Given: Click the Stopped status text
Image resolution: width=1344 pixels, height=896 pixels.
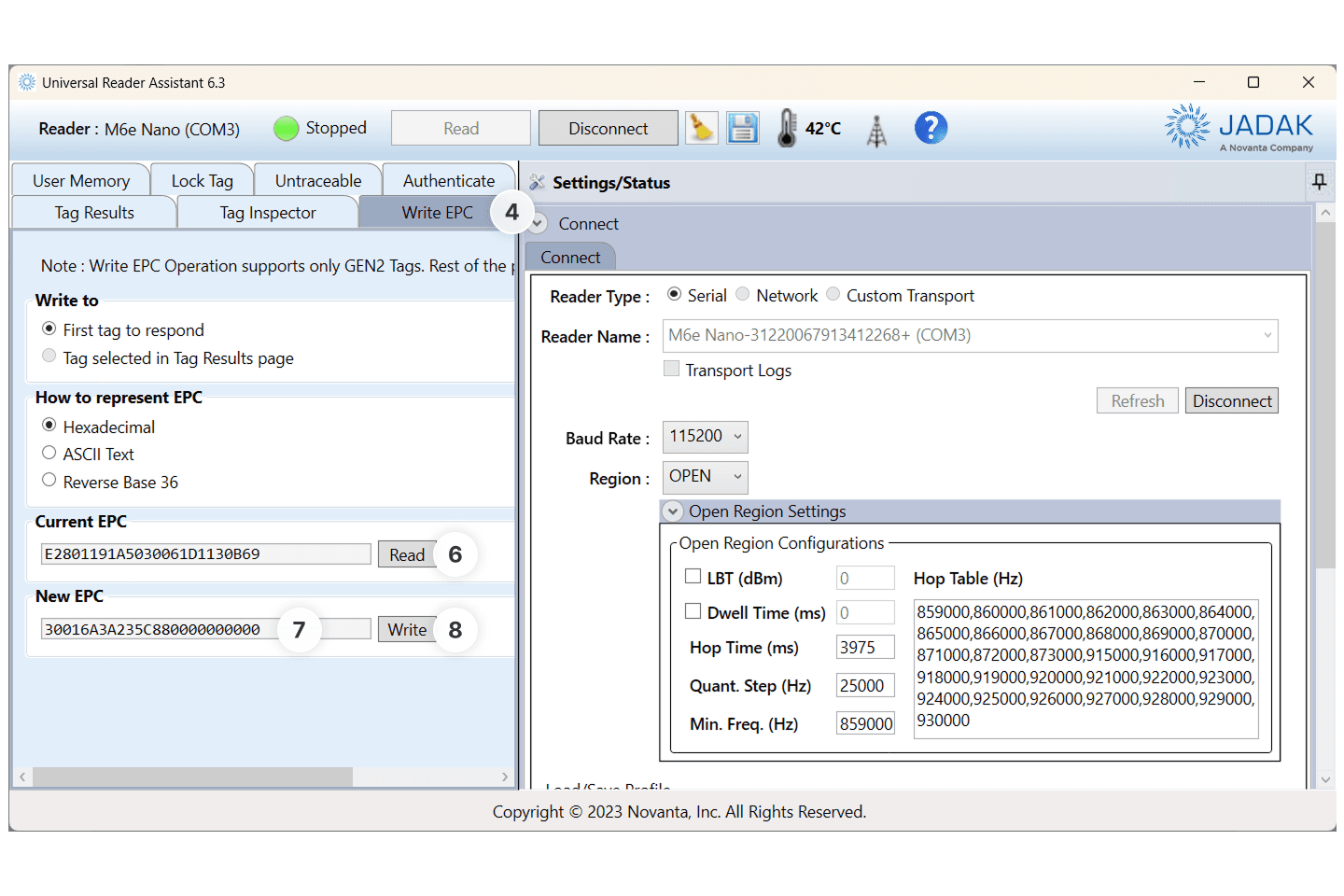Looking at the screenshot, I should coord(336,128).
